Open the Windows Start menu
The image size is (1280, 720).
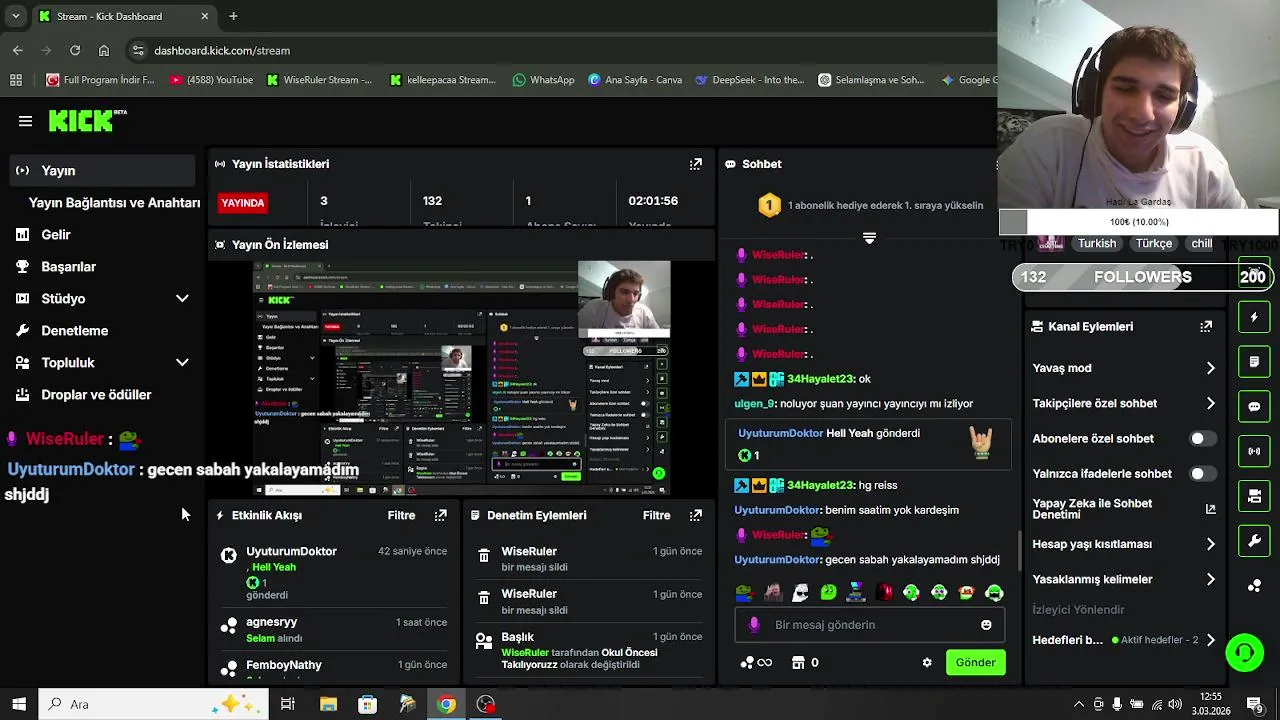(x=19, y=705)
